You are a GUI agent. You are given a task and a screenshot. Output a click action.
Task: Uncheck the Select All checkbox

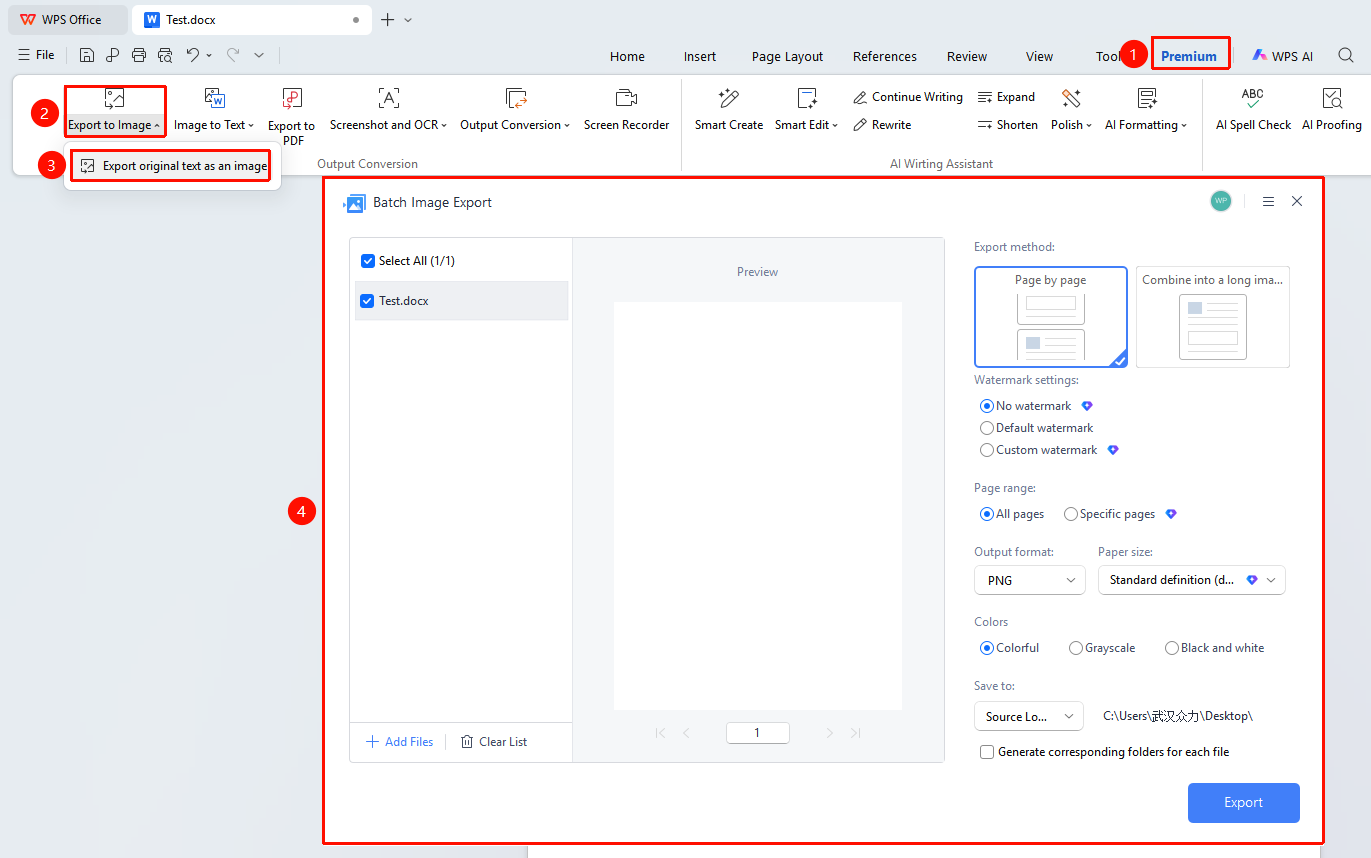[367, 261]
